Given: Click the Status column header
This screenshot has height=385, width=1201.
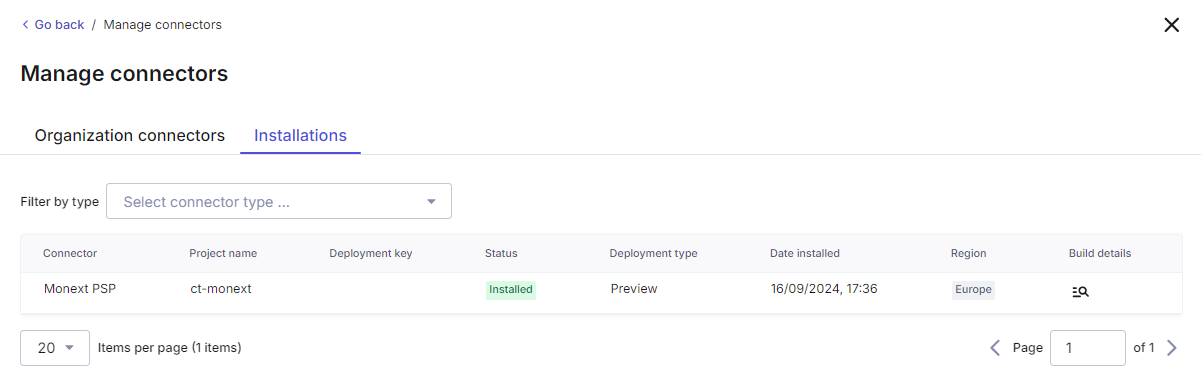Looking at the screenshot, I should coord(501,254).
